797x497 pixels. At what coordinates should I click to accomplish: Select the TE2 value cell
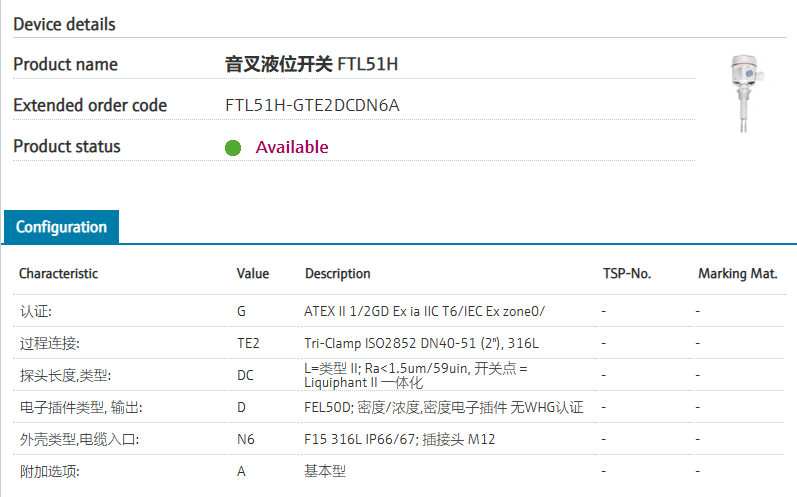pos(248,343)
